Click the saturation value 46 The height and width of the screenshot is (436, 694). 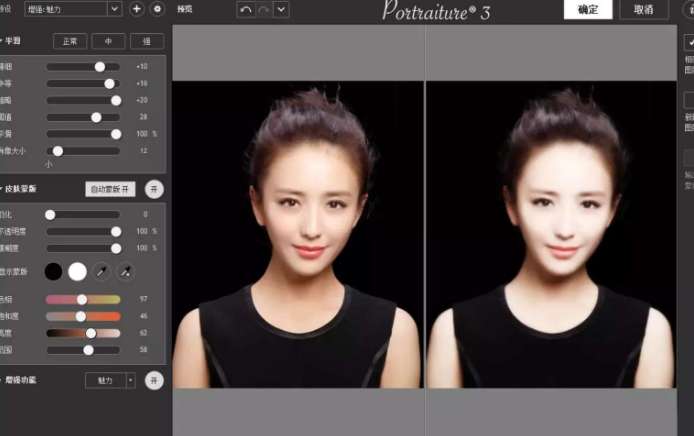[x=143, y=316]
